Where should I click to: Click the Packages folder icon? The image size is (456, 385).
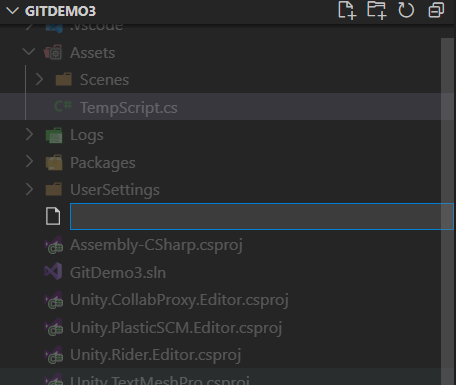[x=54, y=162]
